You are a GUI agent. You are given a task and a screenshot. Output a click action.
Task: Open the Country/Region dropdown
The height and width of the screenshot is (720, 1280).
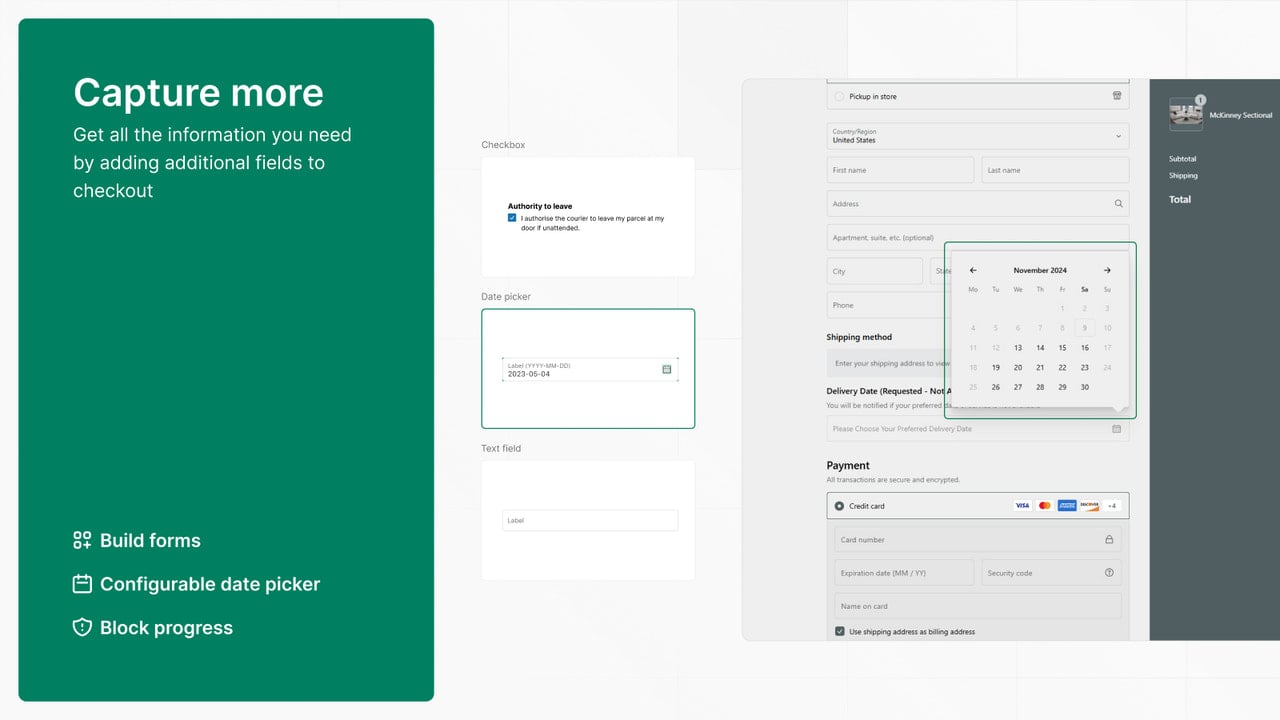(978, 136)
